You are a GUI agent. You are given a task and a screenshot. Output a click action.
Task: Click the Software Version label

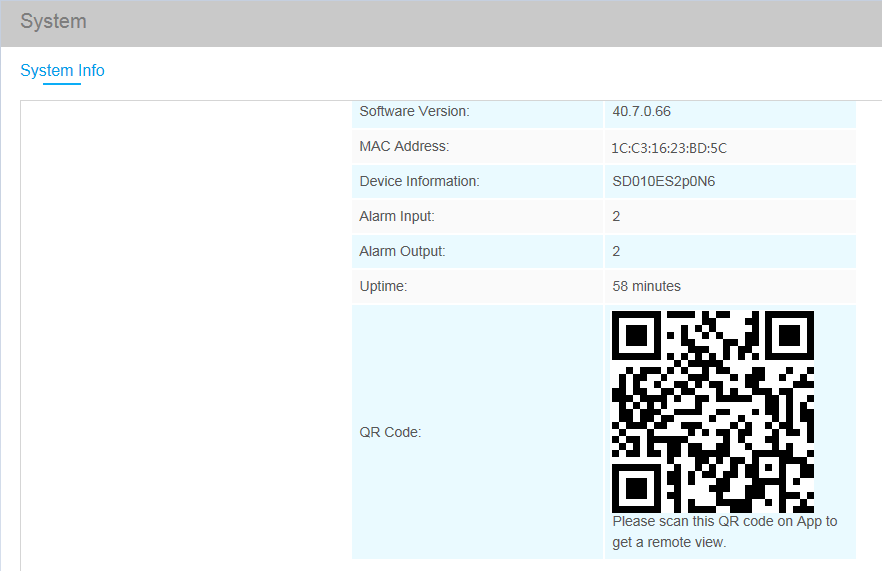414,111
